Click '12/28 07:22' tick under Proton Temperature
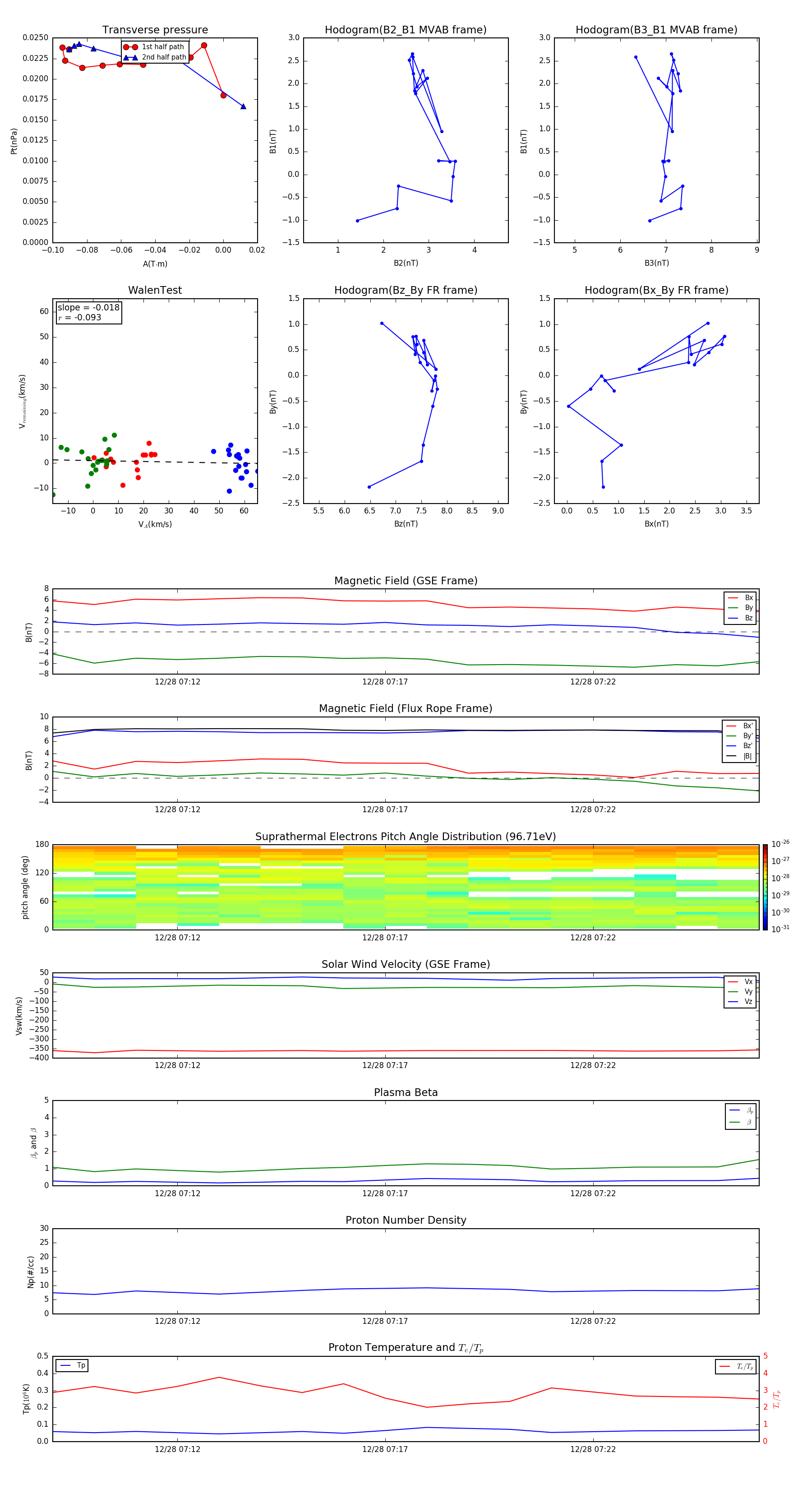This screenshot has width=812, height=1489. coord(593,1449)
